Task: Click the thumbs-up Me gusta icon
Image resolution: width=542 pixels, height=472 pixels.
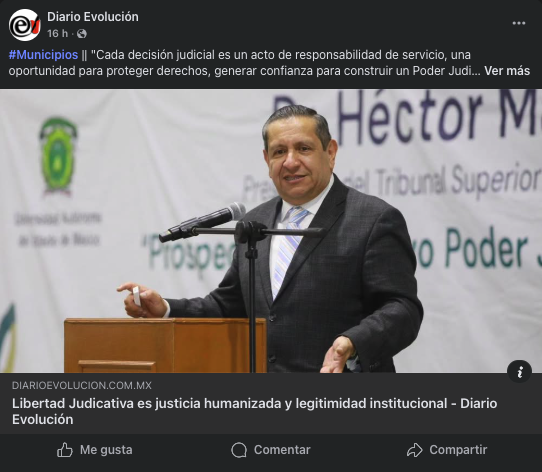Action: pyautogui.click(x=65, y=450)
